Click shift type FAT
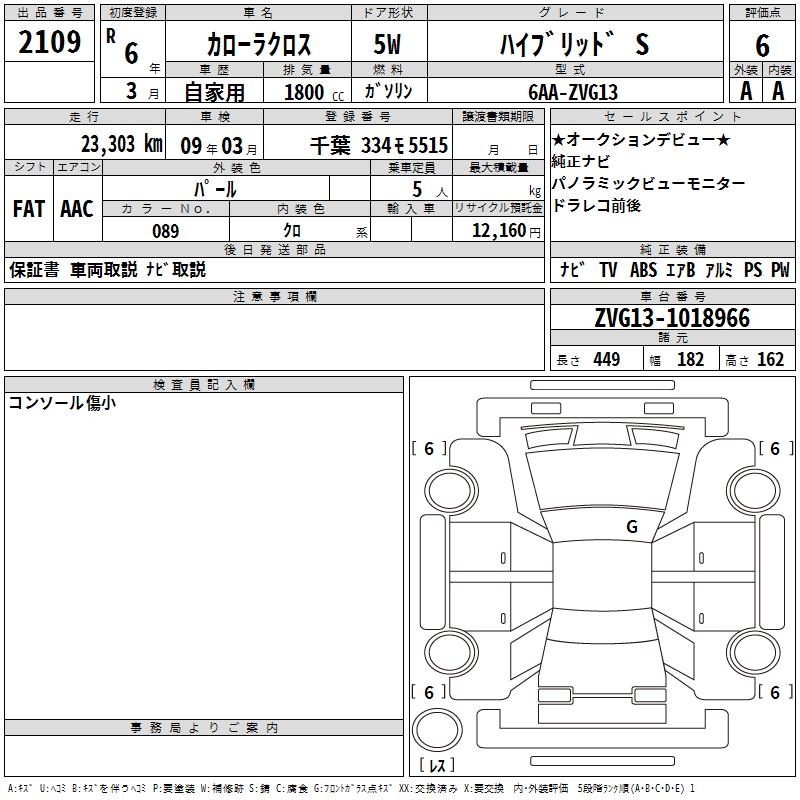This screenshot has height=800, width=800. pyautogui.click(x=29, y=209)
